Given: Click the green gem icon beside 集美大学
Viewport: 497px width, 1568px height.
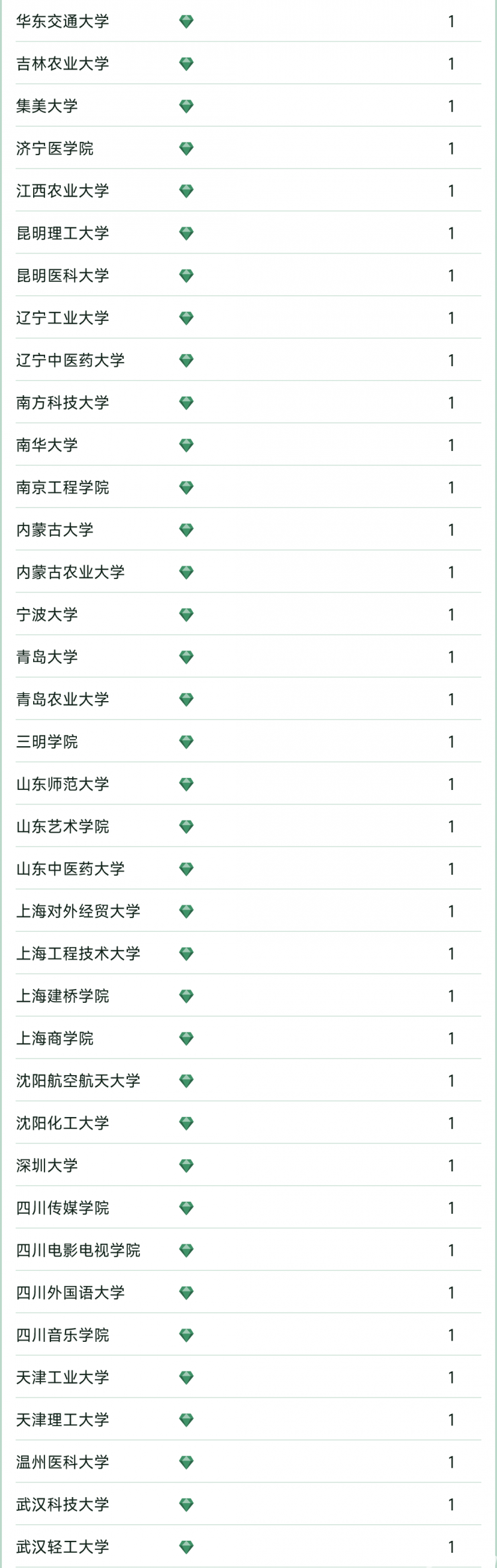Looking at the screenshot, I should (186, 106).
